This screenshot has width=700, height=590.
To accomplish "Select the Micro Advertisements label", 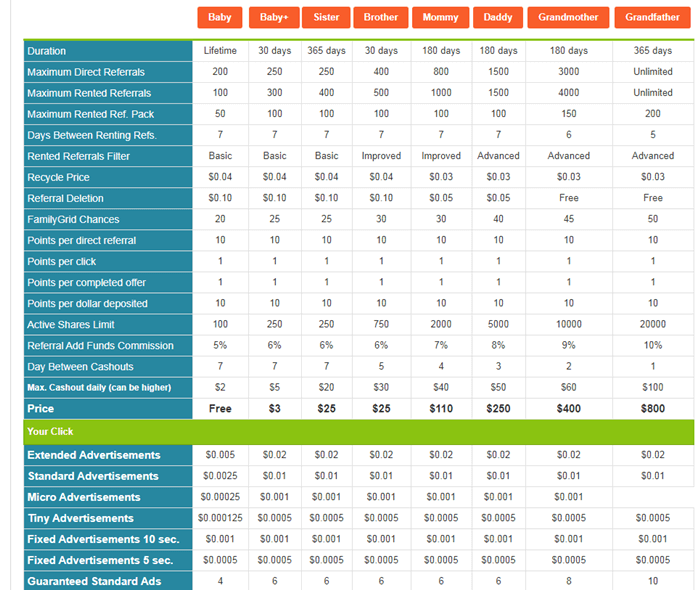I will [84, 497].
